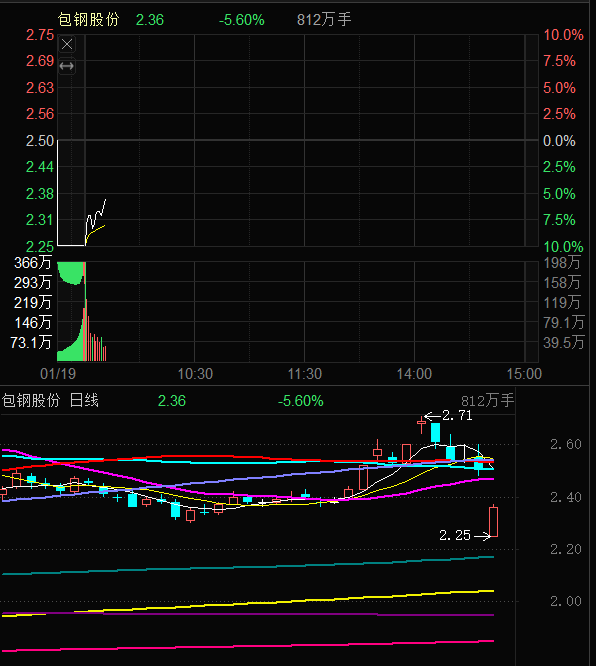The width and height of the screenshot is (596, 666).
Task: Click the 14:00 time axis label
Action: coord(414,374)
